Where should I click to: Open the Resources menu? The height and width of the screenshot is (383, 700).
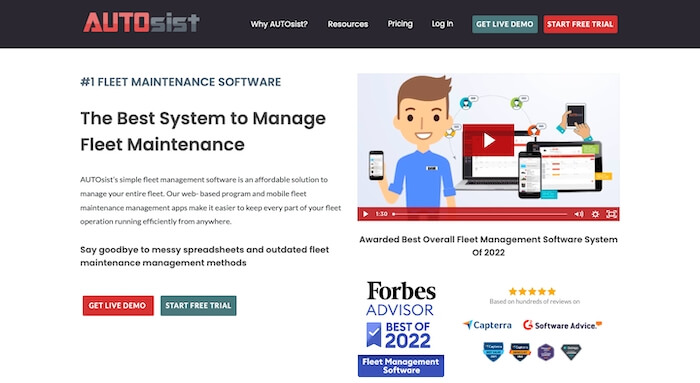(x=348, y=24)
